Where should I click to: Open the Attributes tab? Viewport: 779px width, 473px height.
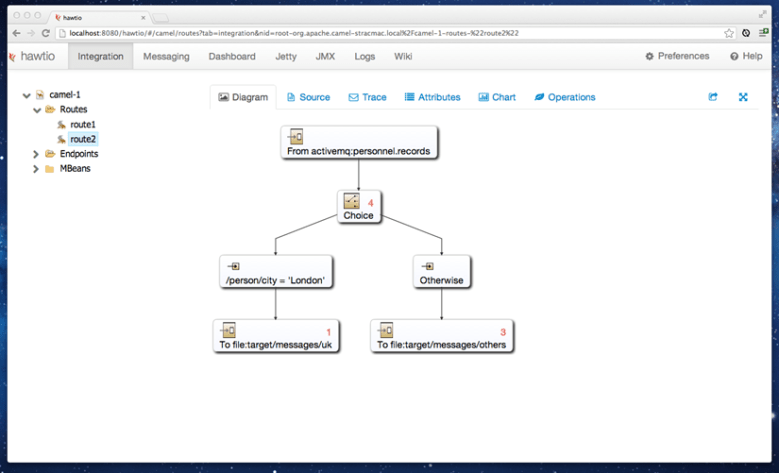coord(432,97)
